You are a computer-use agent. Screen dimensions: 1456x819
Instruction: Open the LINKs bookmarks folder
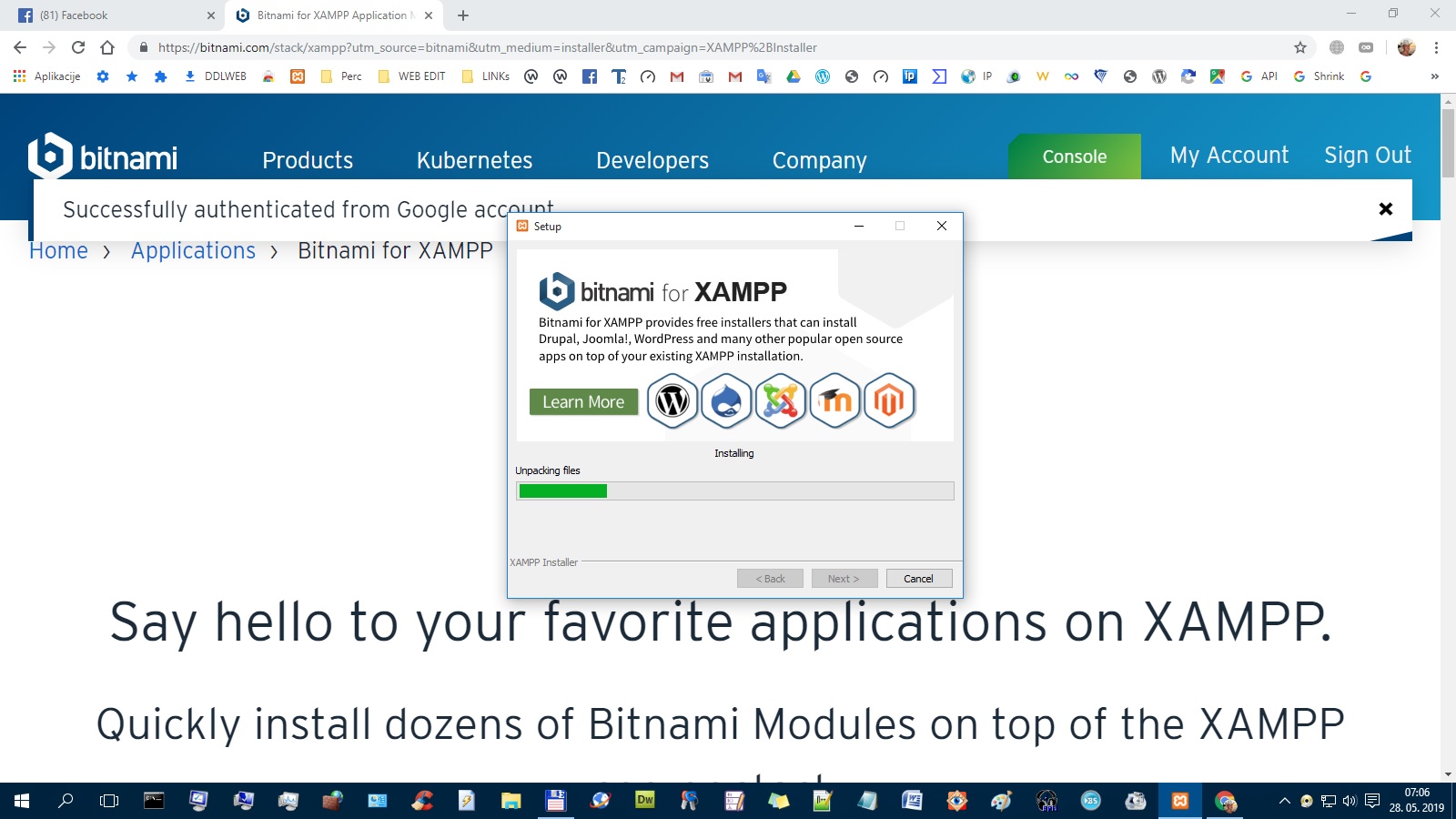coord(486,76)
